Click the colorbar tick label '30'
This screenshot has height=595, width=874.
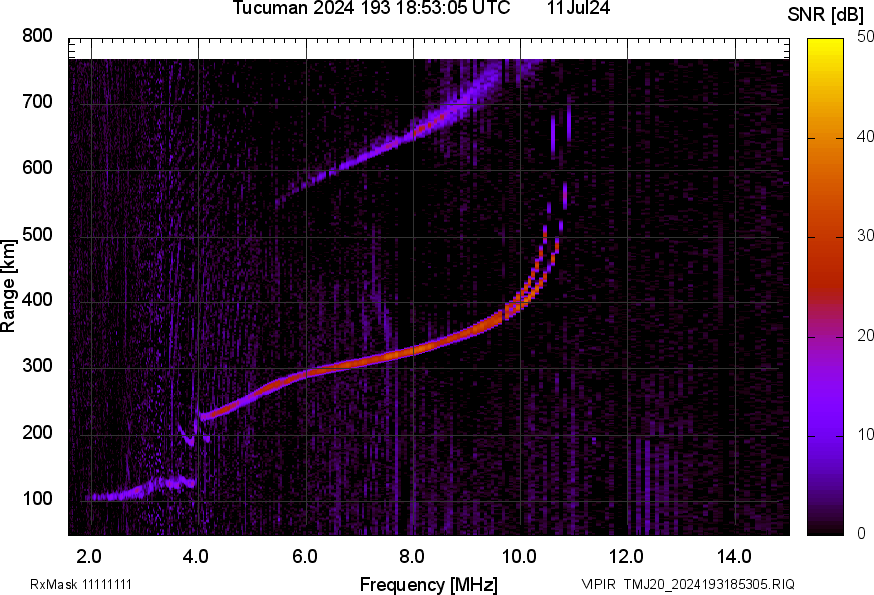(x=865, y=235)
